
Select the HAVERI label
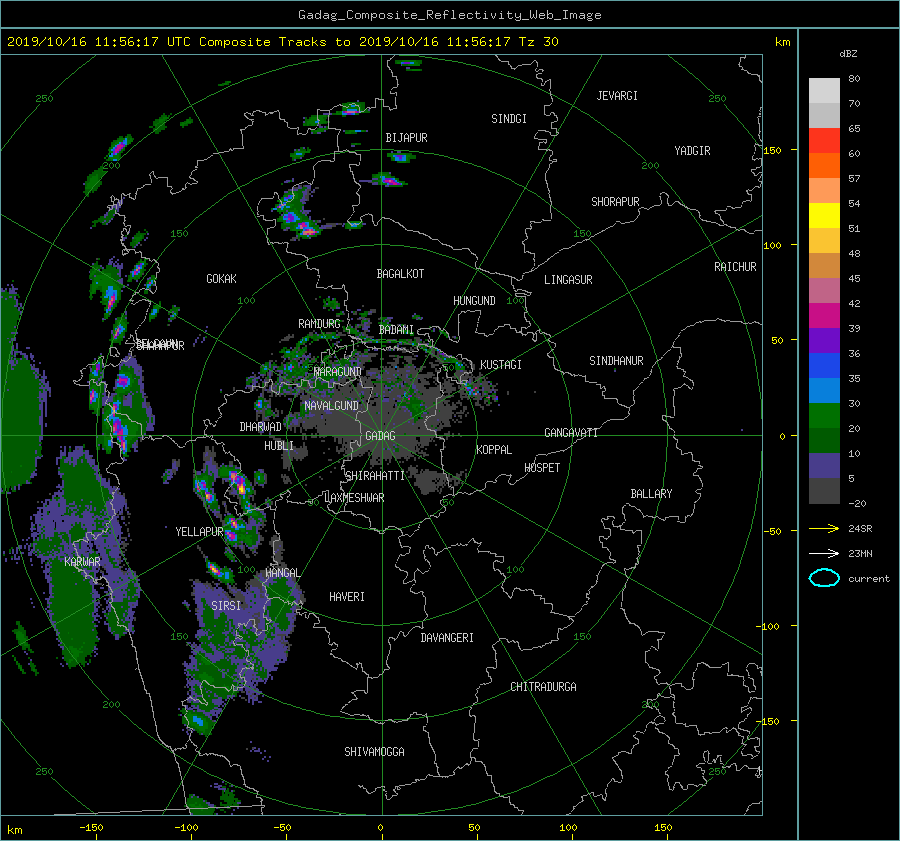tap(347, 598)
